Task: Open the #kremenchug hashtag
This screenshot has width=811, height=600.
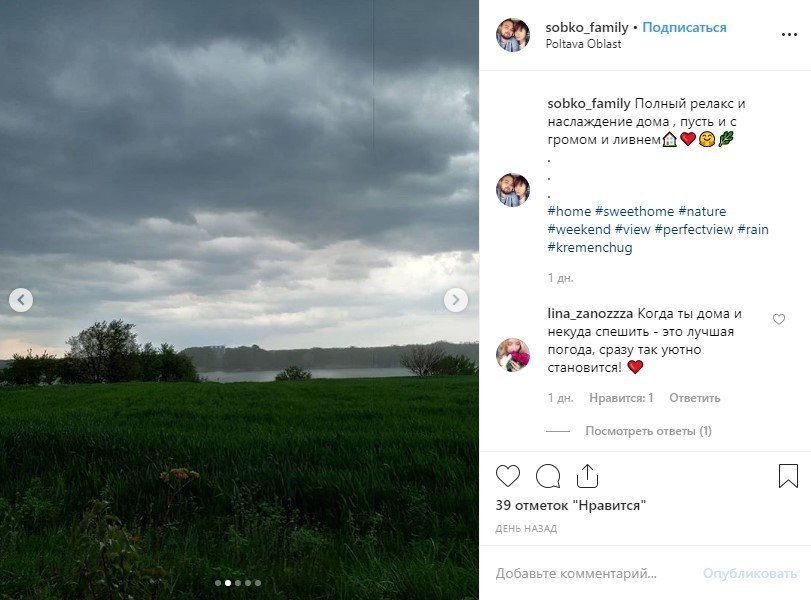Action: (x=590, y=247)
